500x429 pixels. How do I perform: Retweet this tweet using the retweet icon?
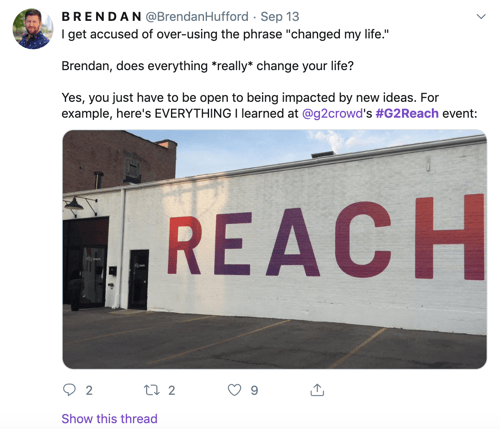pos(151,390)
